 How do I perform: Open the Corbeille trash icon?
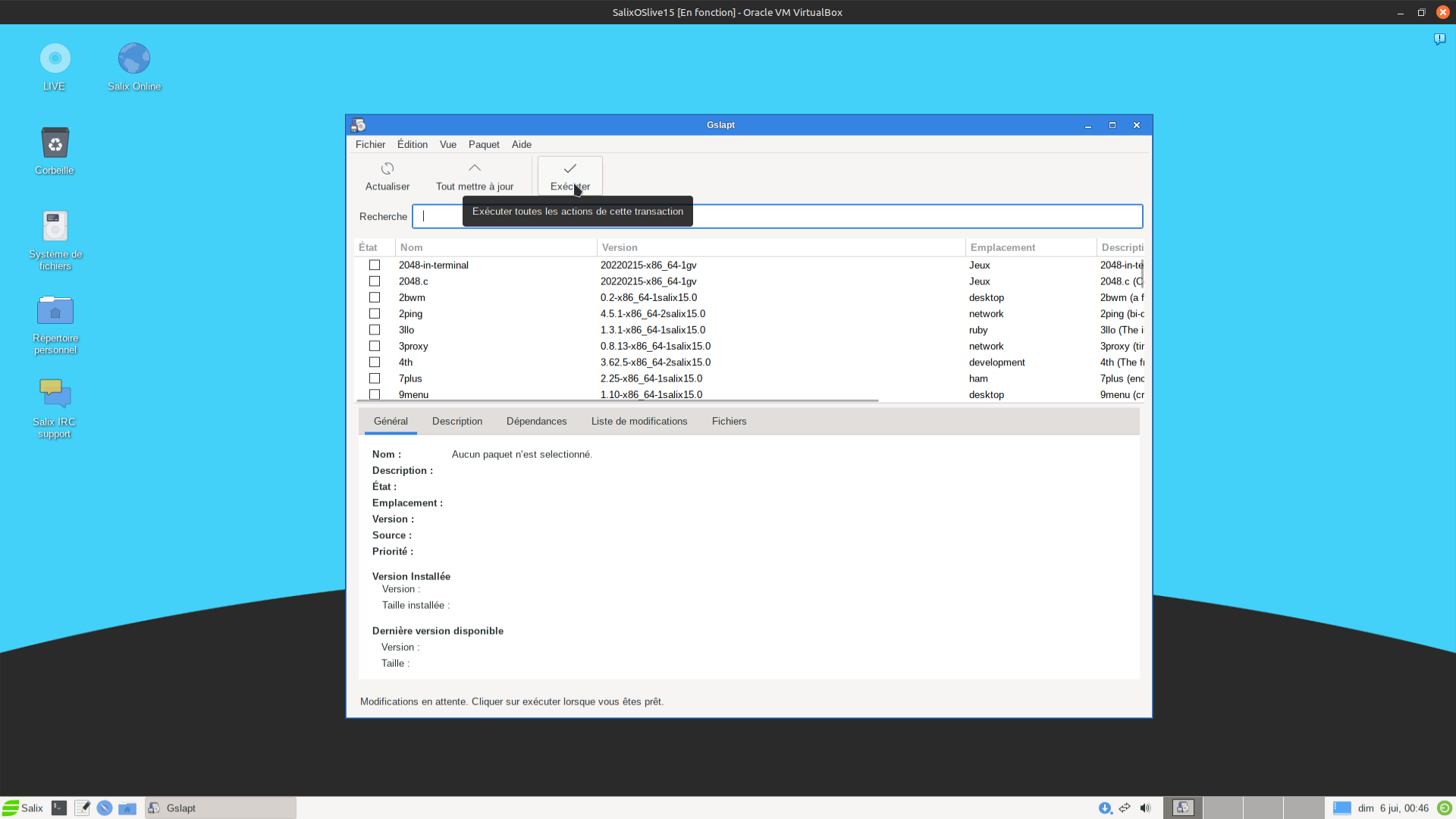pyautogui.click(x=55, y=143)
